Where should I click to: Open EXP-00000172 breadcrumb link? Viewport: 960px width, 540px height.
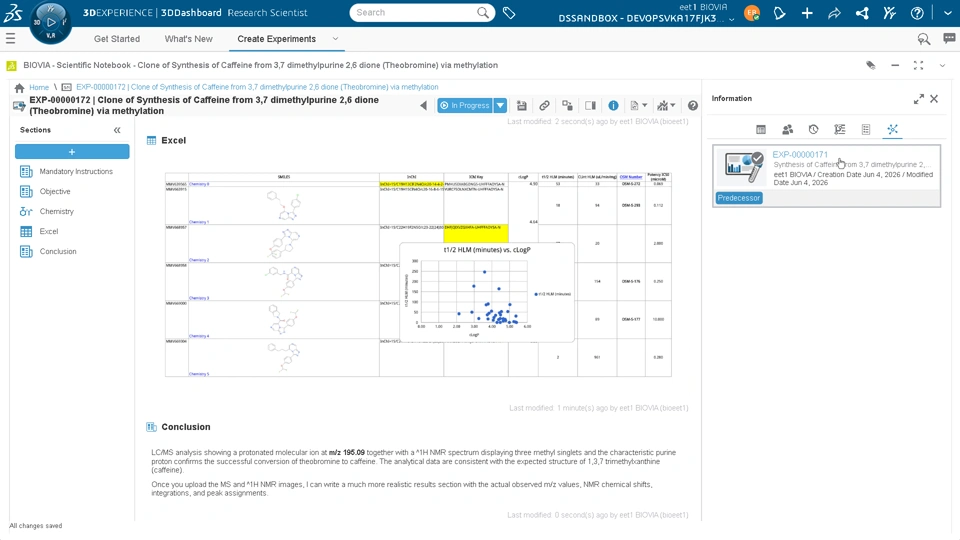click(x=257, y=87)
